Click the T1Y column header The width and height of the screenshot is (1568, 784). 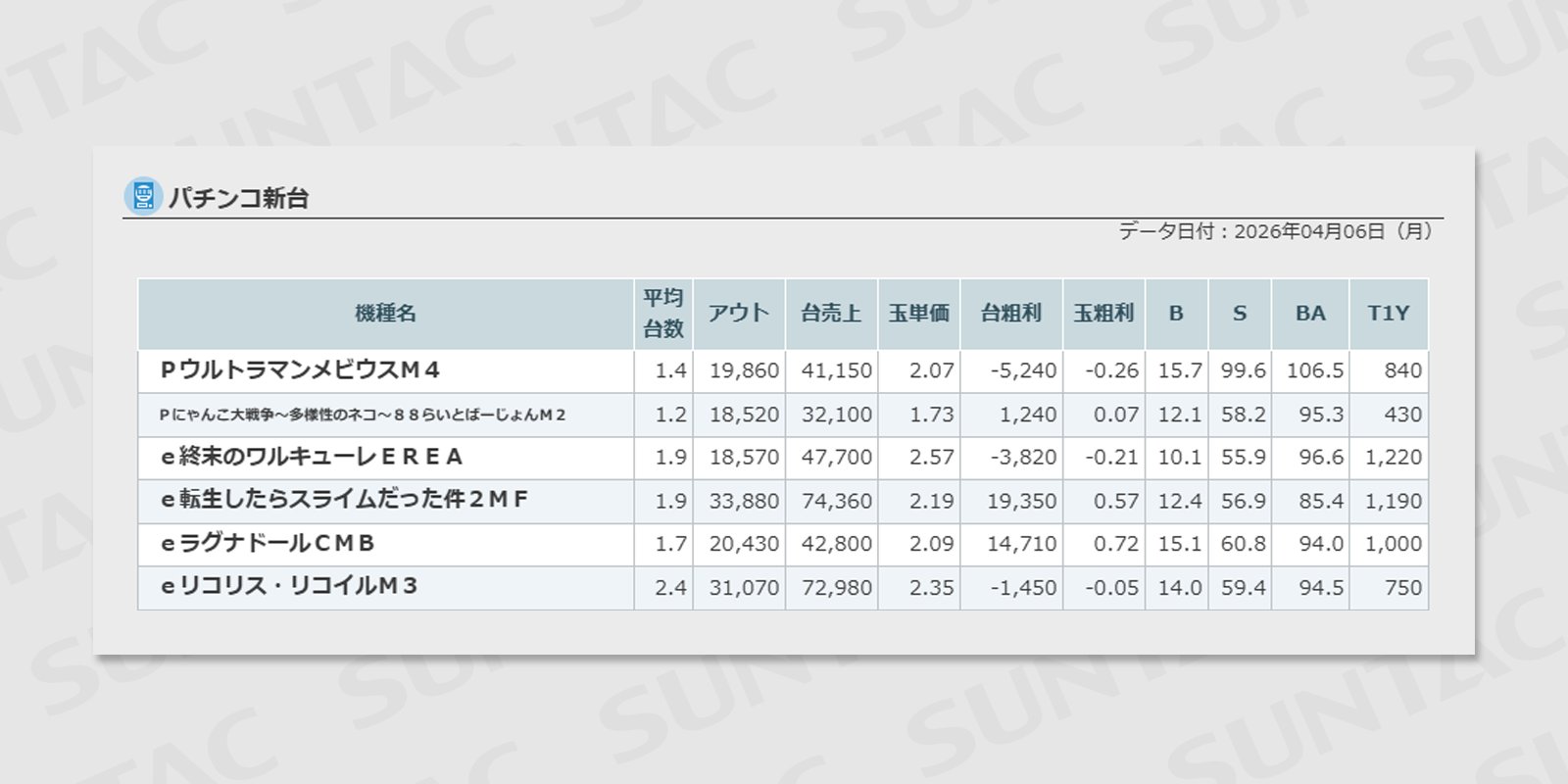1388,314
